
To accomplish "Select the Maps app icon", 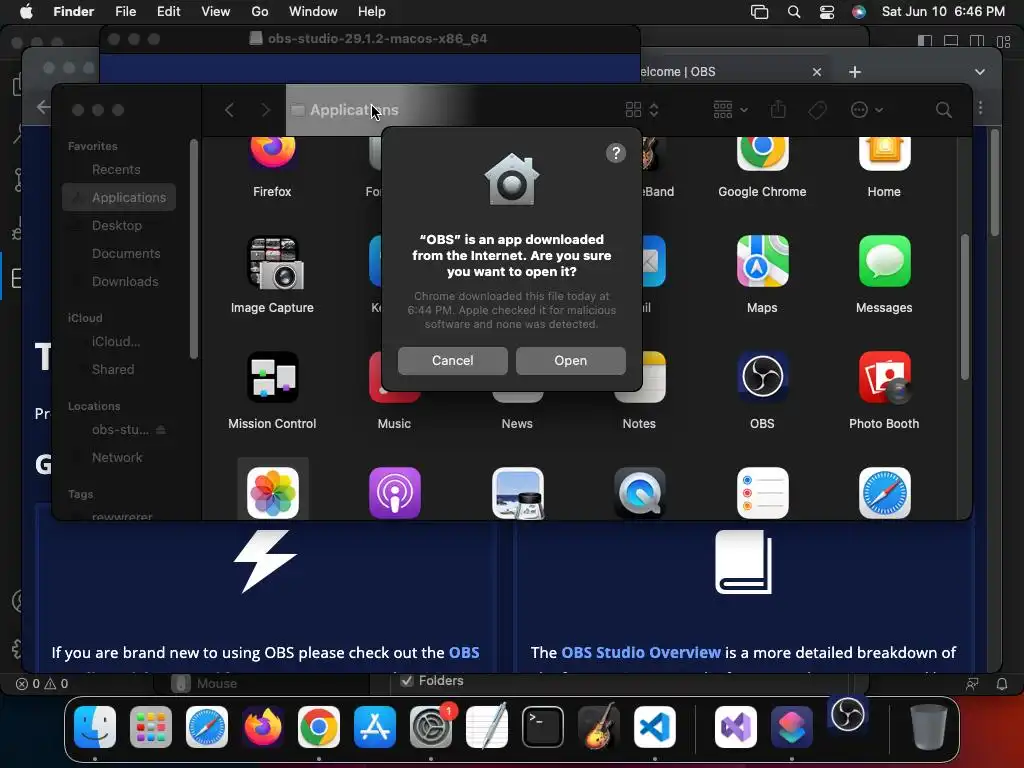I will point(762,262).
